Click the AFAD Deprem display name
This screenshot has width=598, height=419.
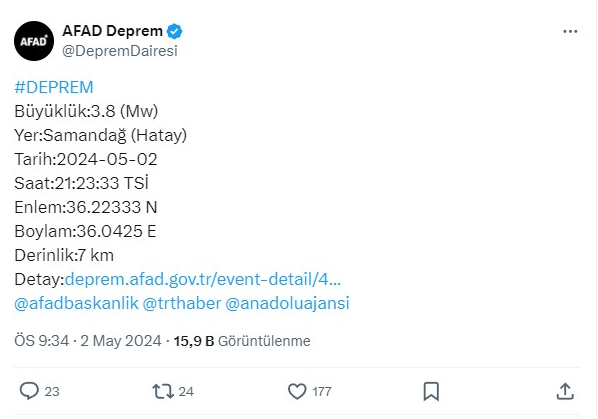(x=113, y=31)
